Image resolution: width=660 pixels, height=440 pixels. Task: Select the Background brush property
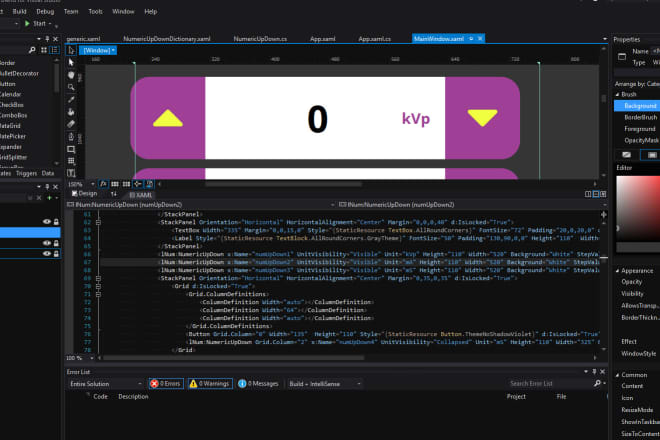coord(640,106)
